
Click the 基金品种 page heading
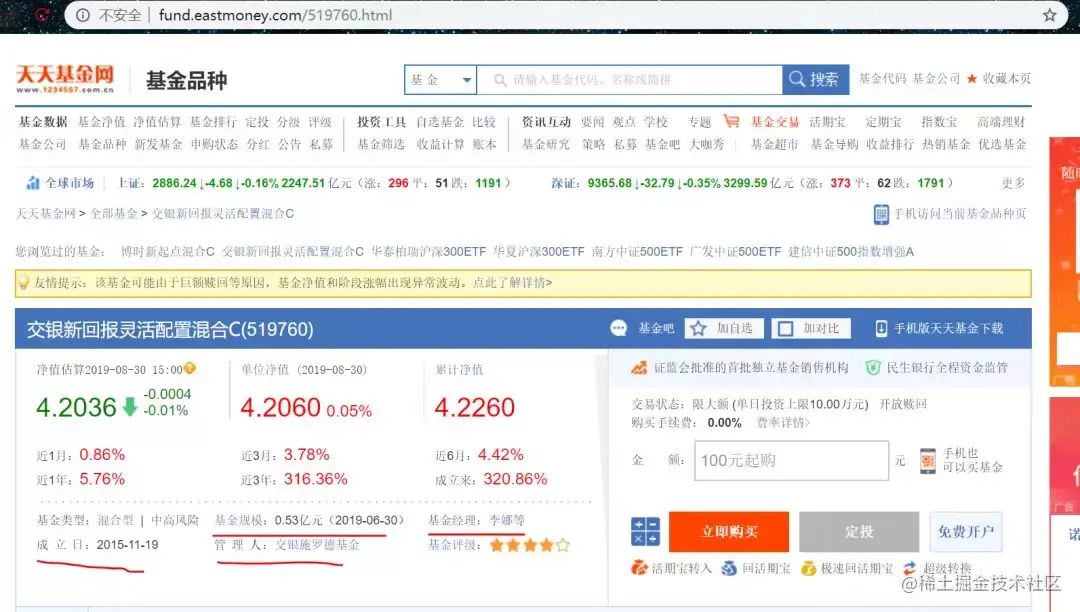pos(186,81)
